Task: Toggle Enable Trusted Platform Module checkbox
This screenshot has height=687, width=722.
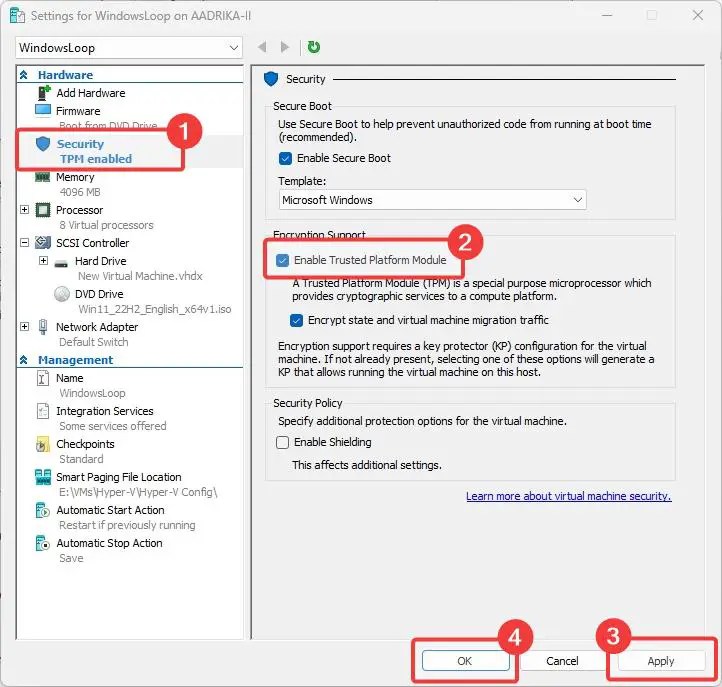Action: click(282, 261)
